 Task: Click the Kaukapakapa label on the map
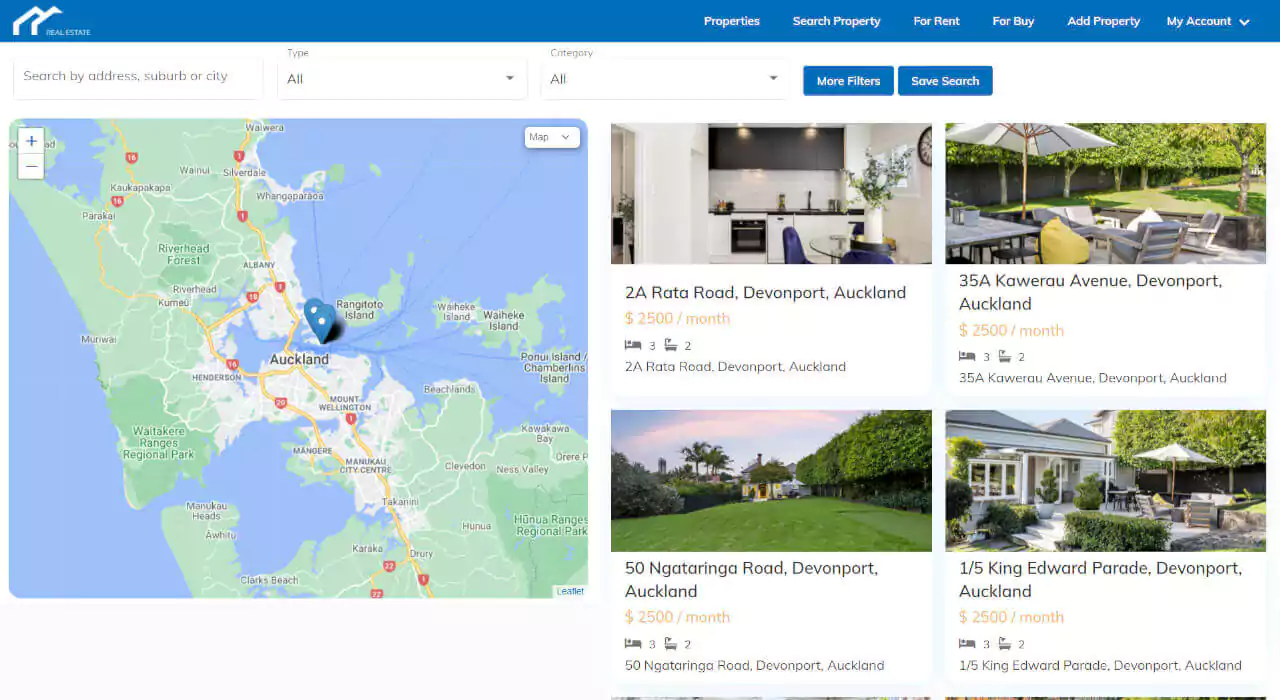[x=141, y=188]
